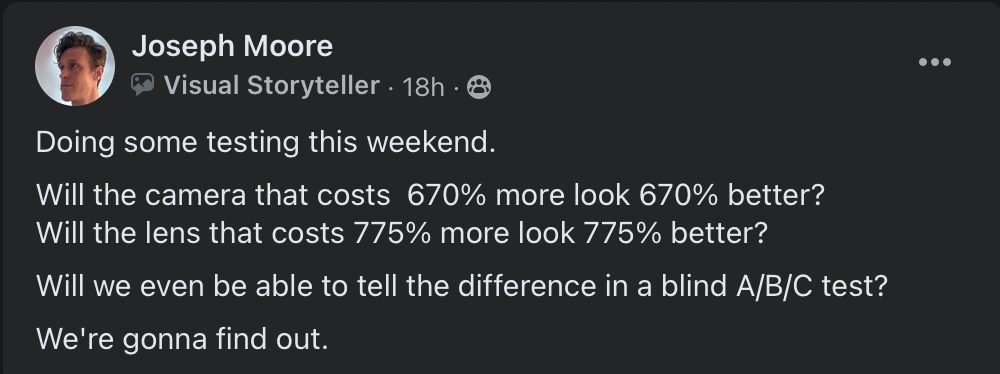Click the We're gonna find out line
Image resolution: width=1000 pixels, height=374 pixels.
(x=182, y=339)
